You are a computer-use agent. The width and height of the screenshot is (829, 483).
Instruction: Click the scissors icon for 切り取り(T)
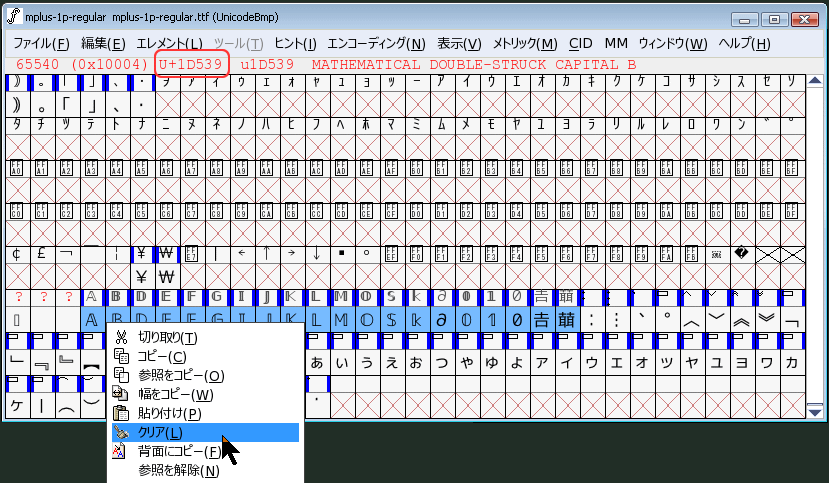tap(121, 337)
